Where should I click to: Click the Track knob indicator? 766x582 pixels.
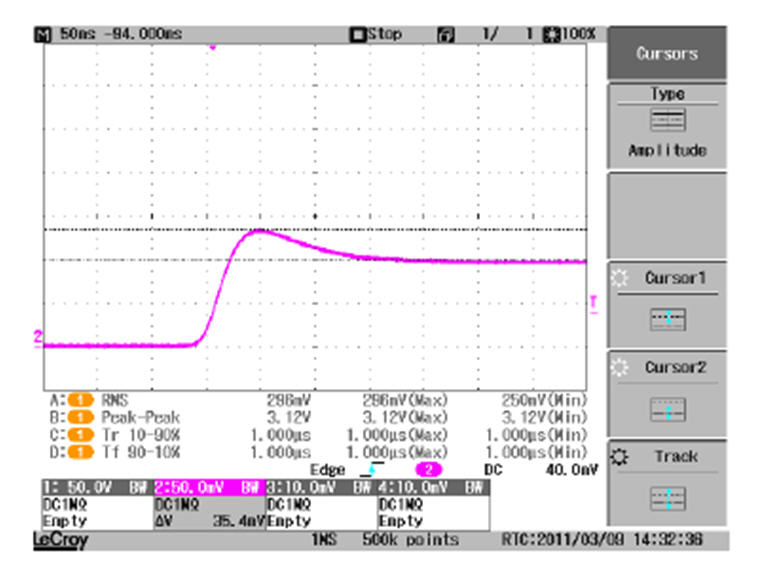[x=619, y=457]
